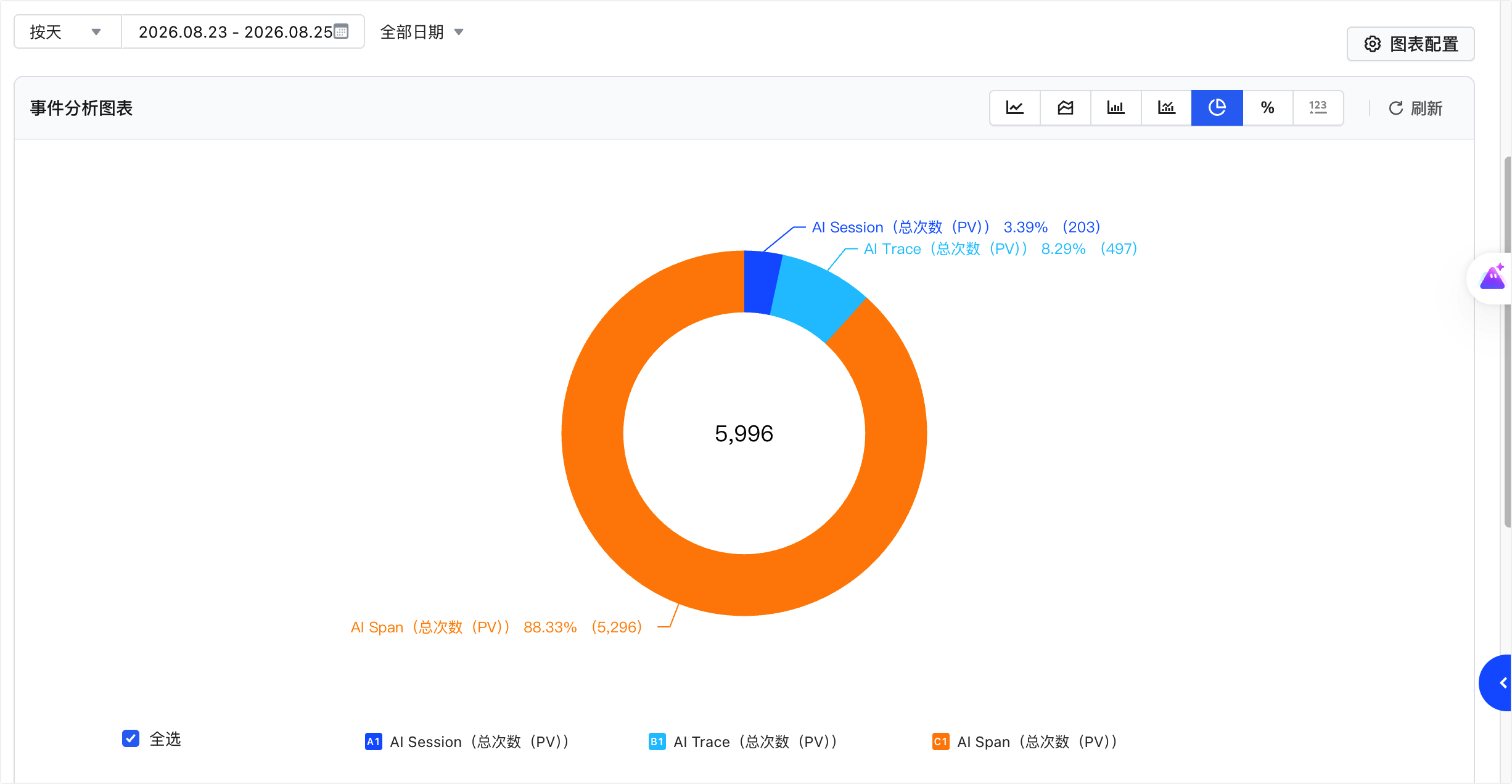This screenshot has height=784, width=1512.
Task: Click the AI Span 88.33% label
Action: point(496,627)
